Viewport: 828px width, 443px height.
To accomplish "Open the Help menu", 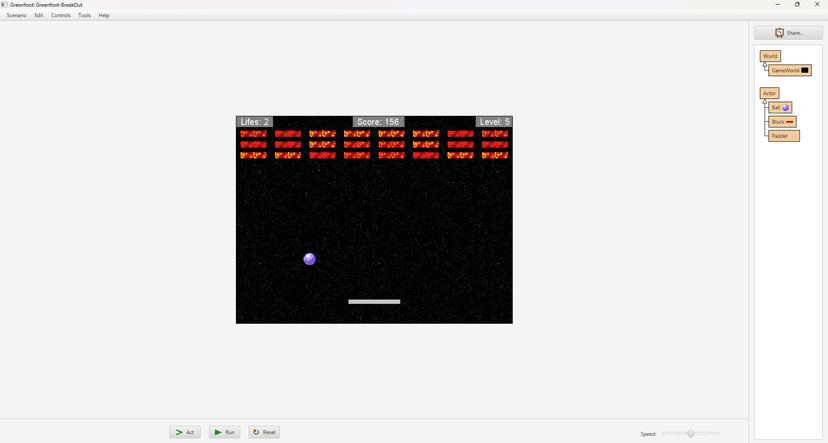I will (x=104, y=15).
